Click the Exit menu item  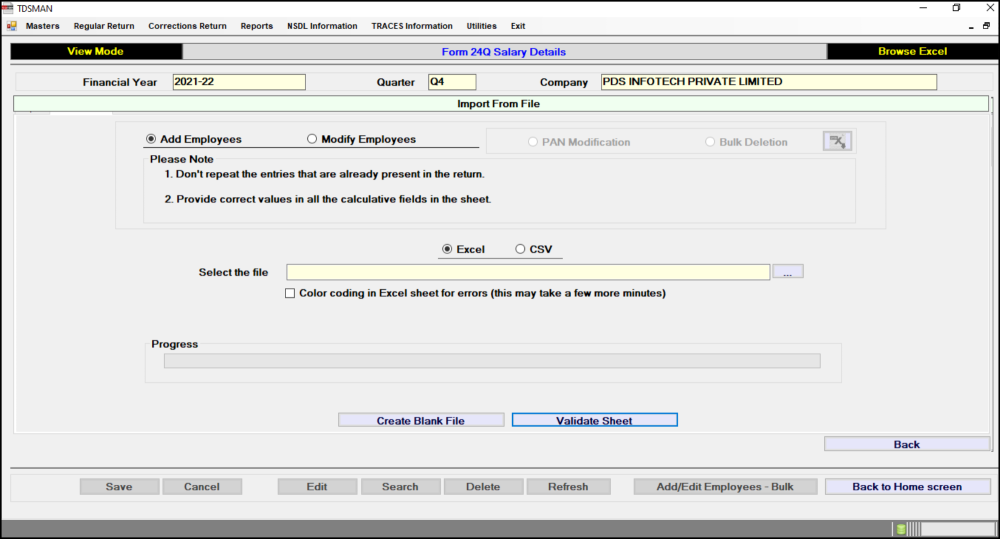click(x=518, y=26)
